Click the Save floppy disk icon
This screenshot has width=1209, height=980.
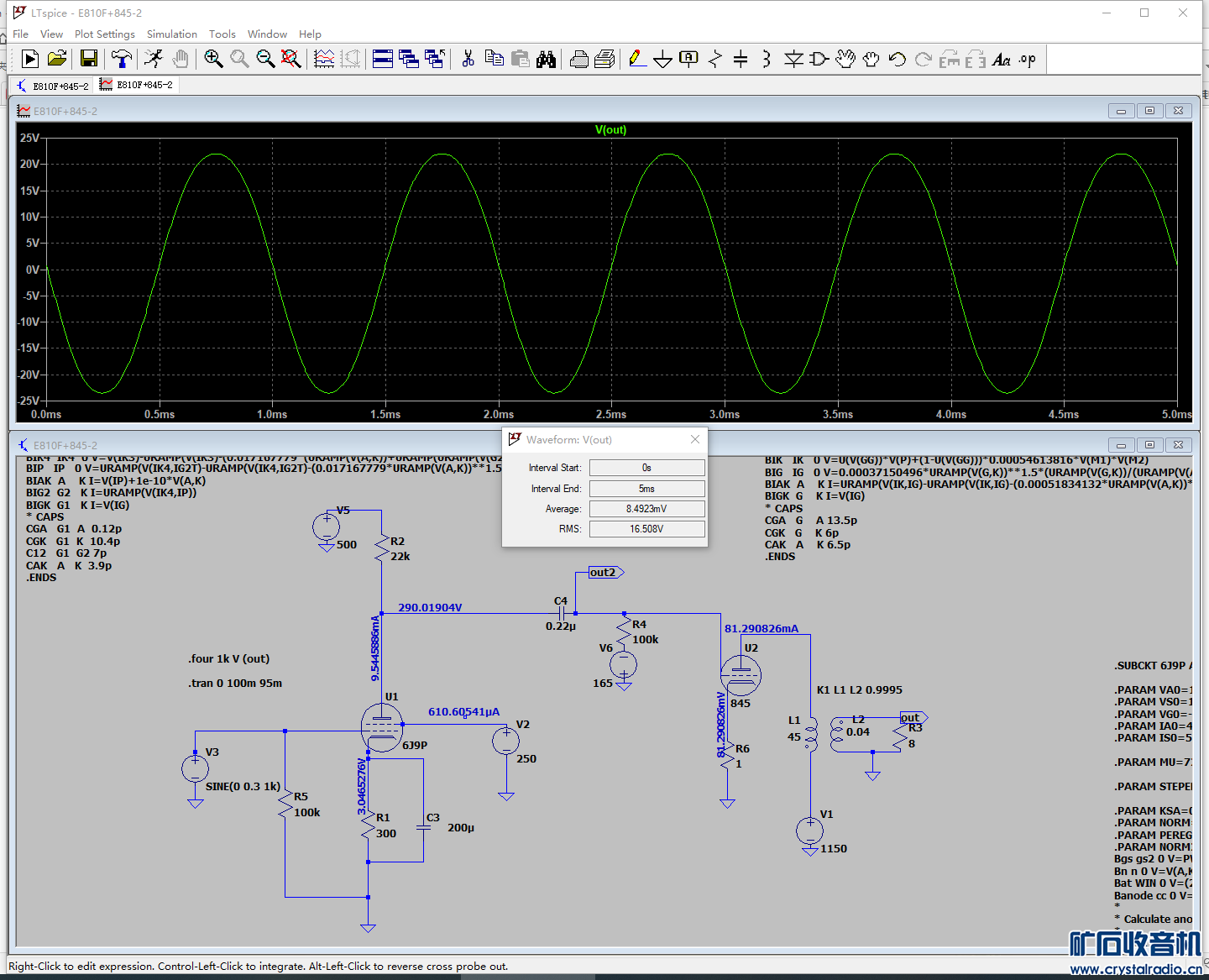tap(89, 59)
